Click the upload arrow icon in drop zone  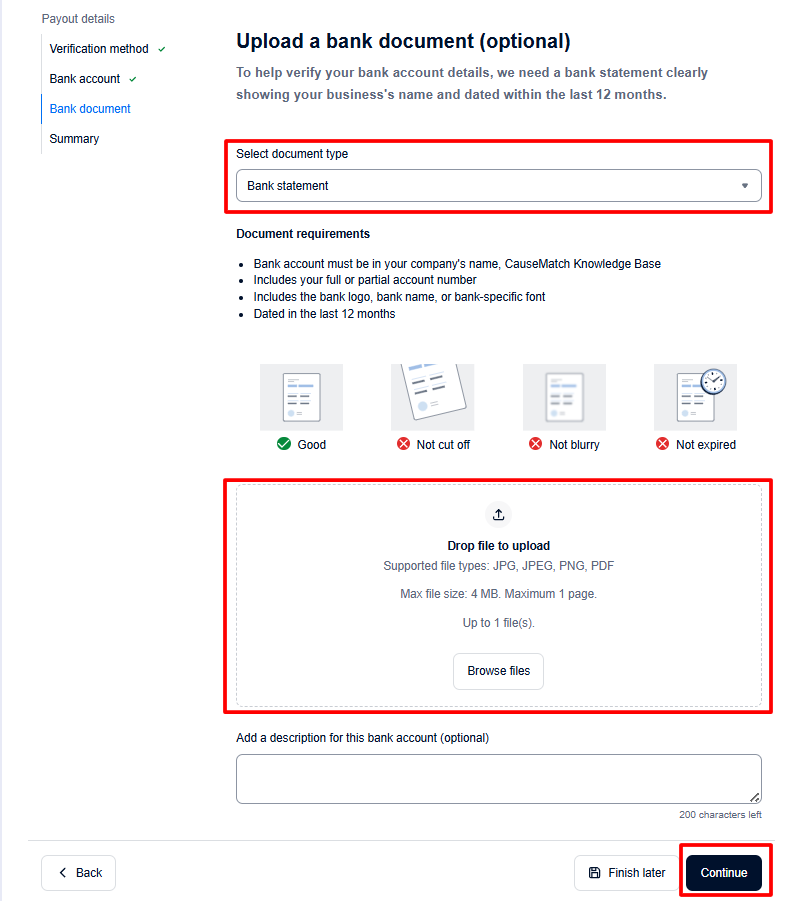point(498,514)
